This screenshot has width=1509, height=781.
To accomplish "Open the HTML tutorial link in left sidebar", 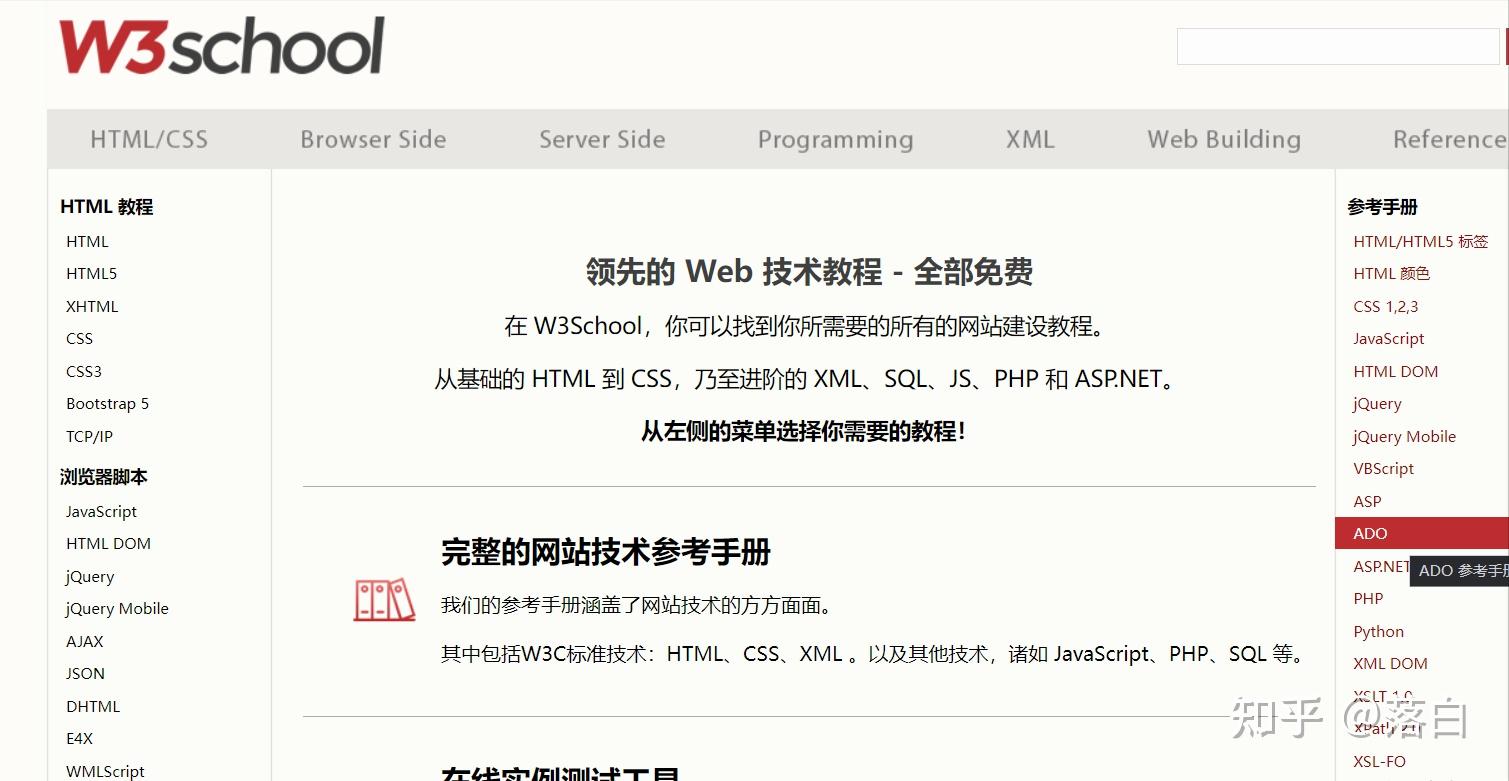I will point(87,241).
